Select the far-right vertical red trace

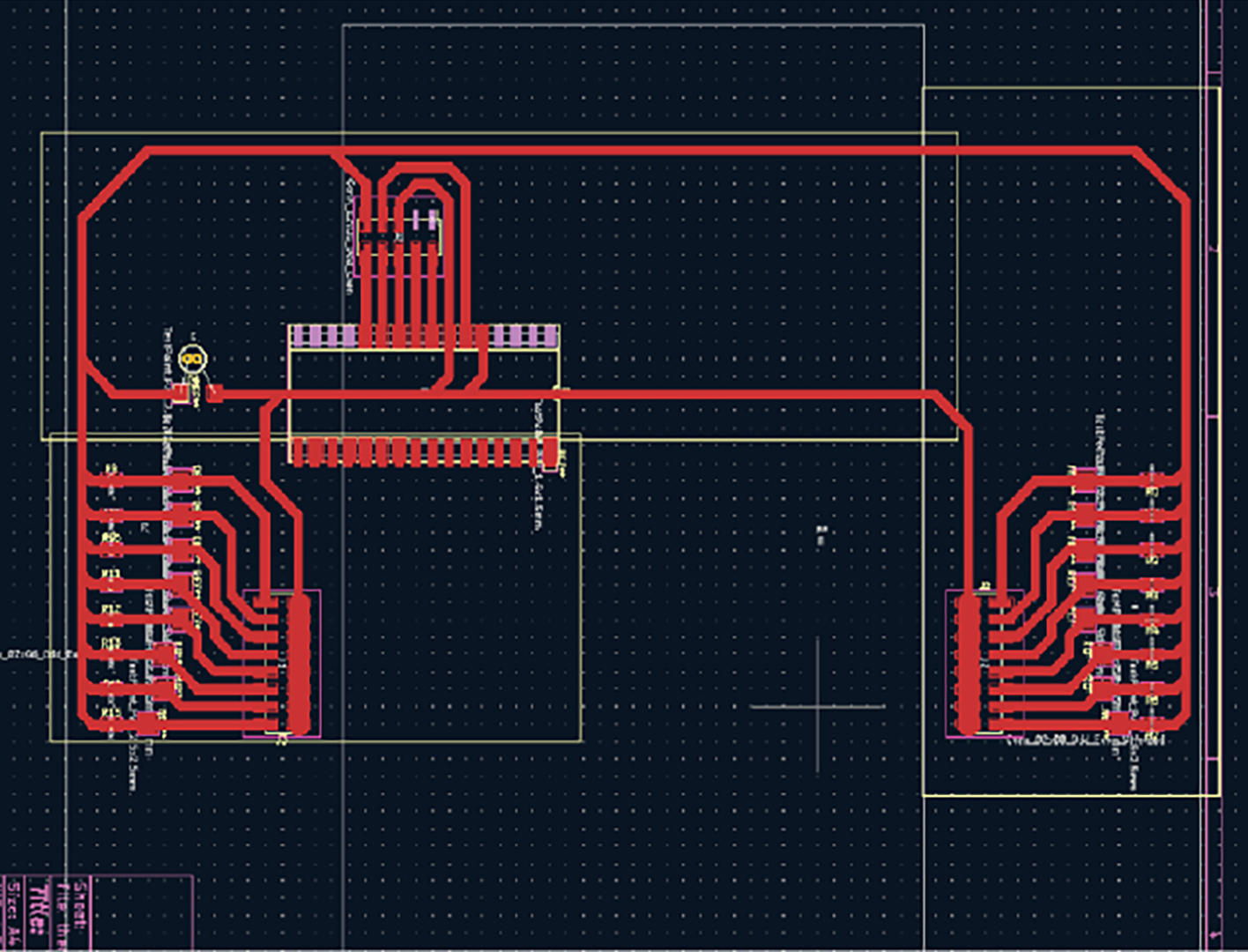(1185, 458)
